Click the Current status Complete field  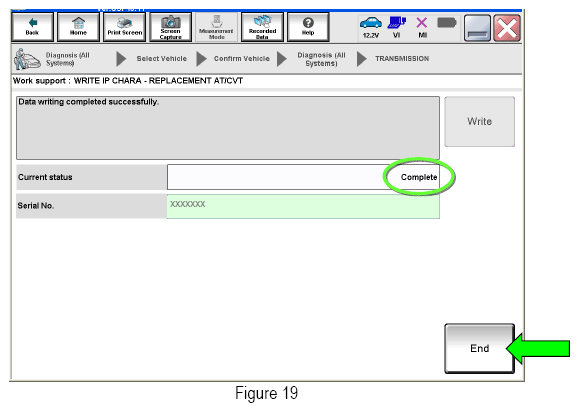click(x=303, y=177)
